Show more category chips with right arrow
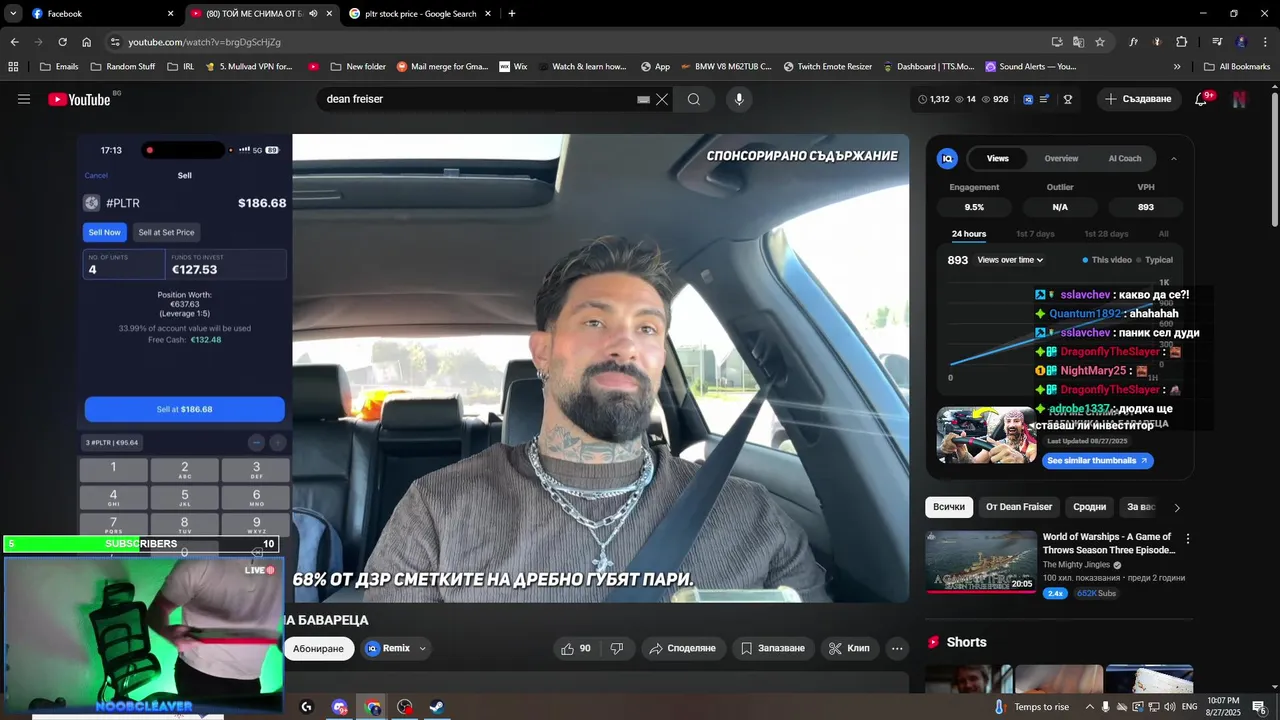The width and height of the screenshot is (1280, 720). (1177, 507)
